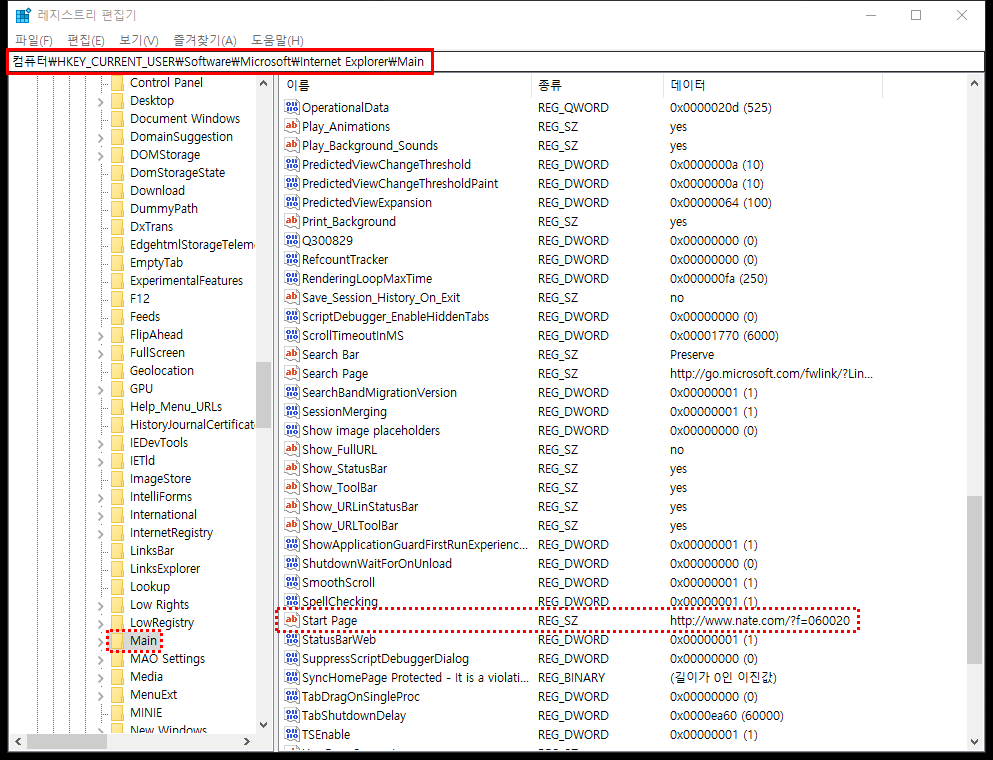Click the tree pane horizontal scrollbar thumb
The width and height of the screenshot is (993, 760).
[67, 741]
